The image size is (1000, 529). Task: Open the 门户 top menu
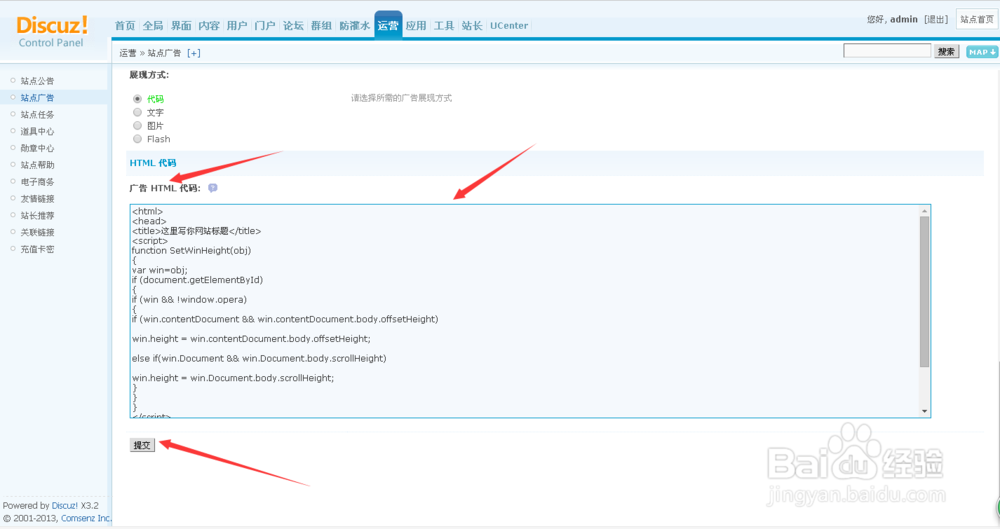pyautogui.click(x=265, y=26)
